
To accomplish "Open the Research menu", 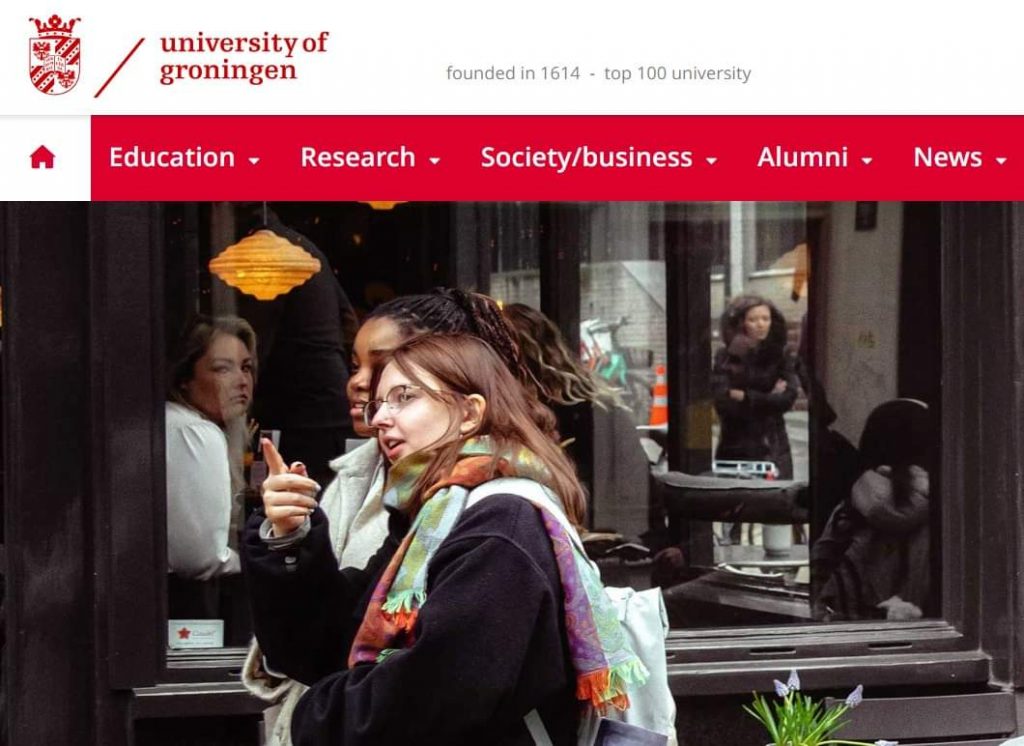I will click(x=358, y=157).
